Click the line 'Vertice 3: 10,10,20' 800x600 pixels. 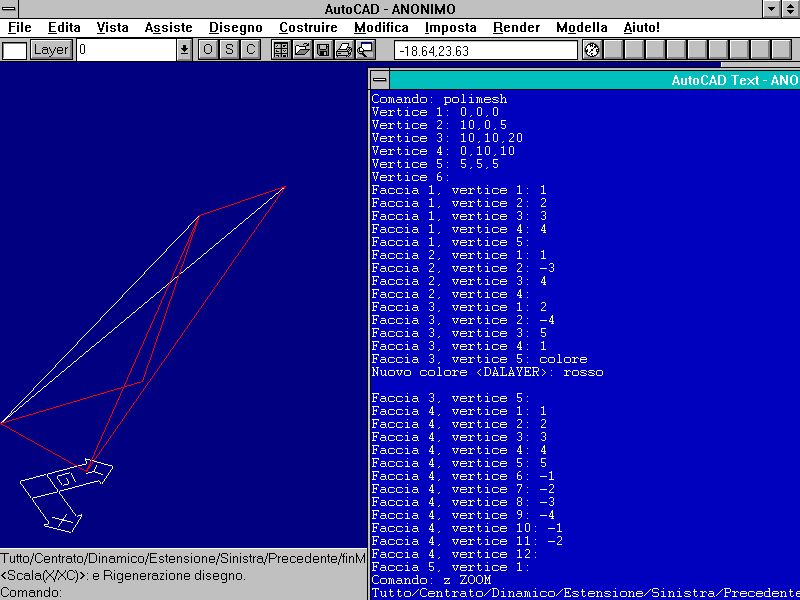[447, 138]
